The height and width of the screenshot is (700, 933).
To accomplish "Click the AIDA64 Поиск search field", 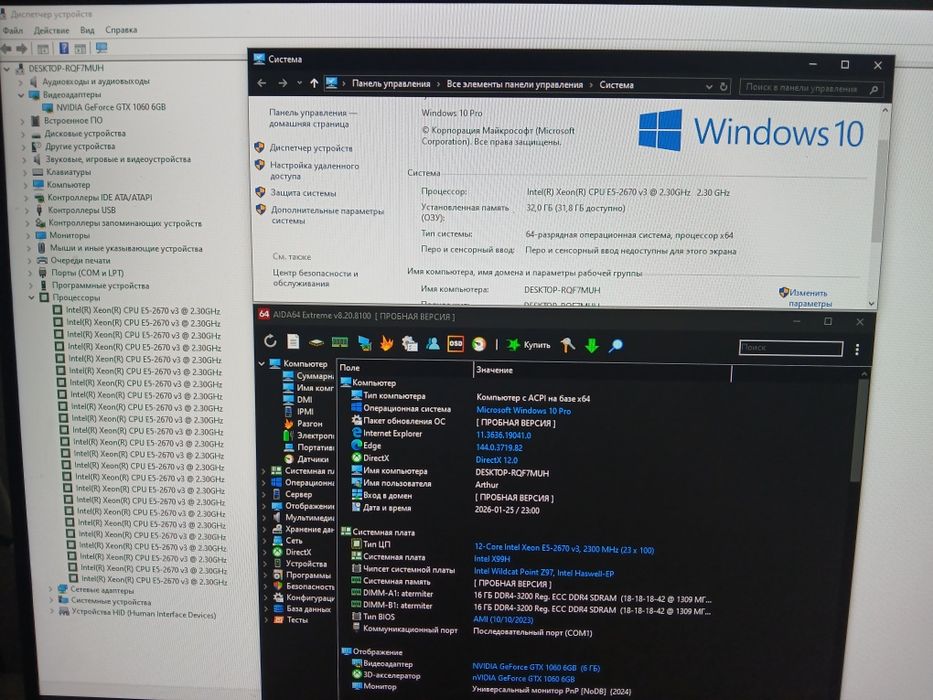I will click(x=791, y=348).
